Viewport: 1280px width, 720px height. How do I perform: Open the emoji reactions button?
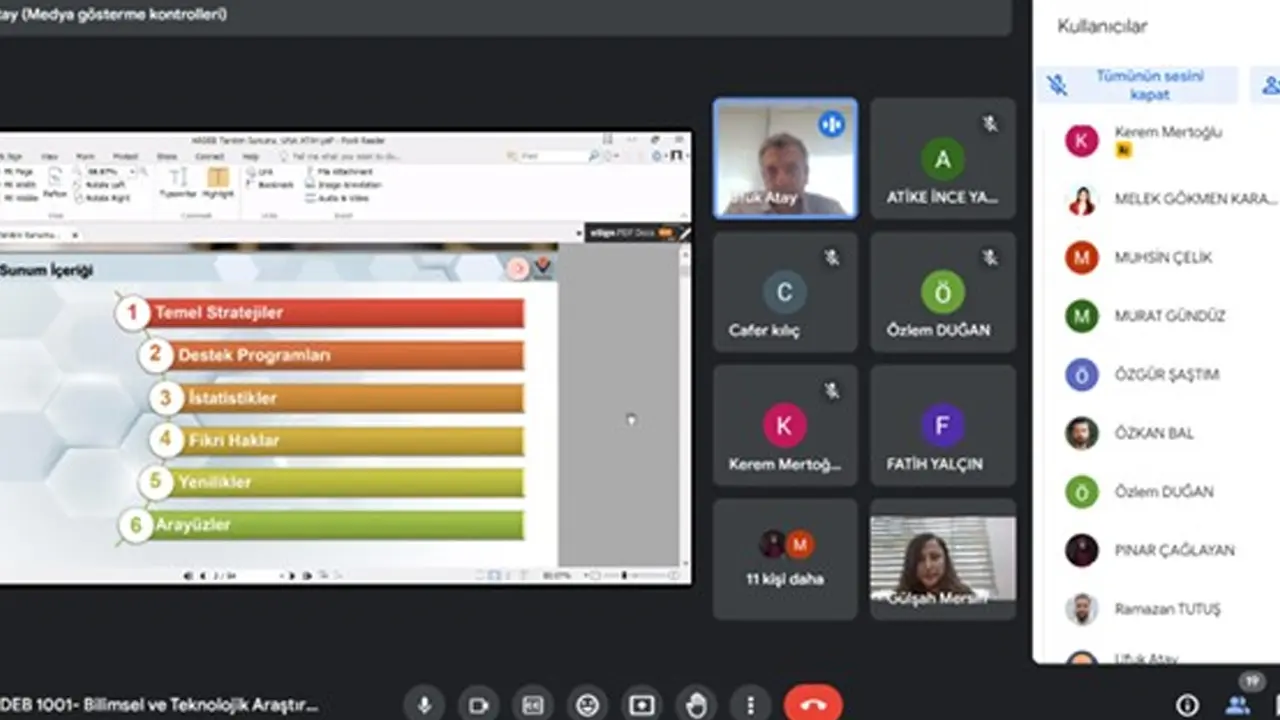coord(587,705)
